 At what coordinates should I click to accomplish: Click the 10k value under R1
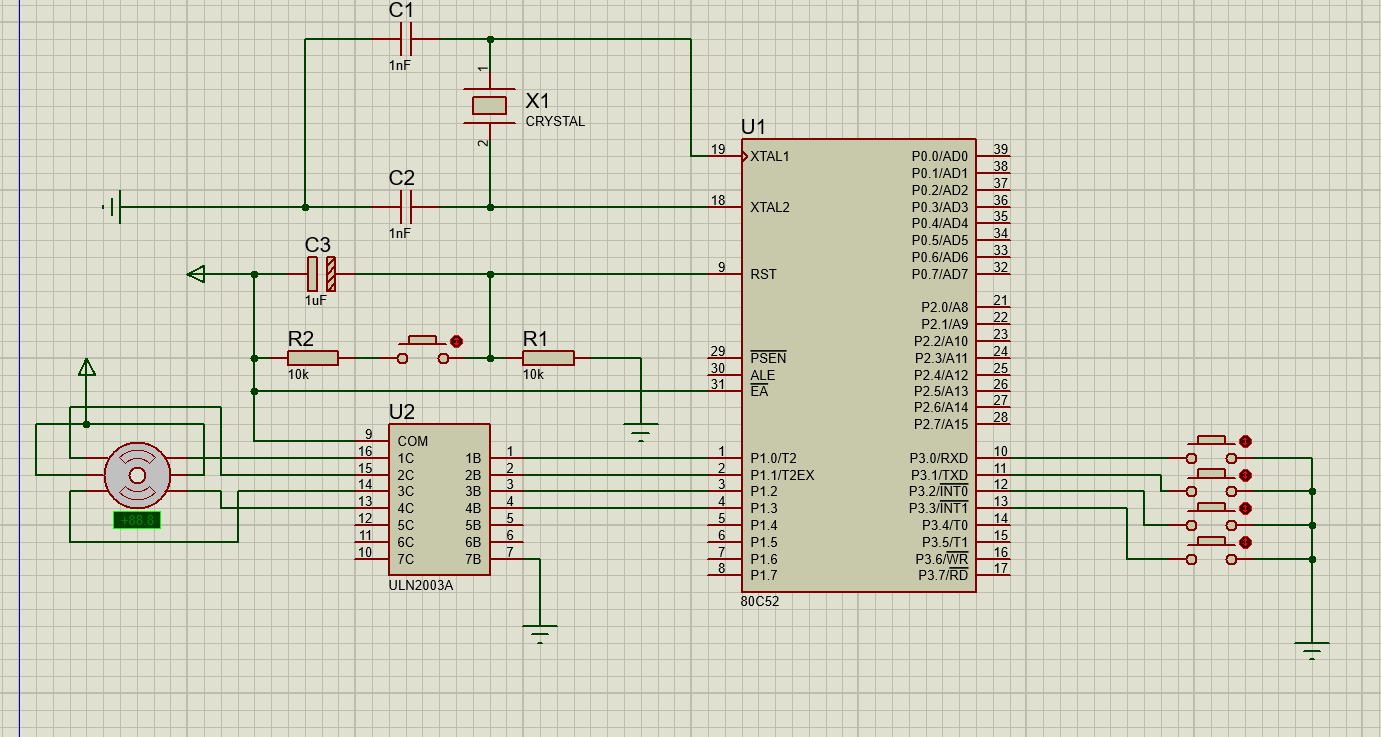(x=533, y=375)
